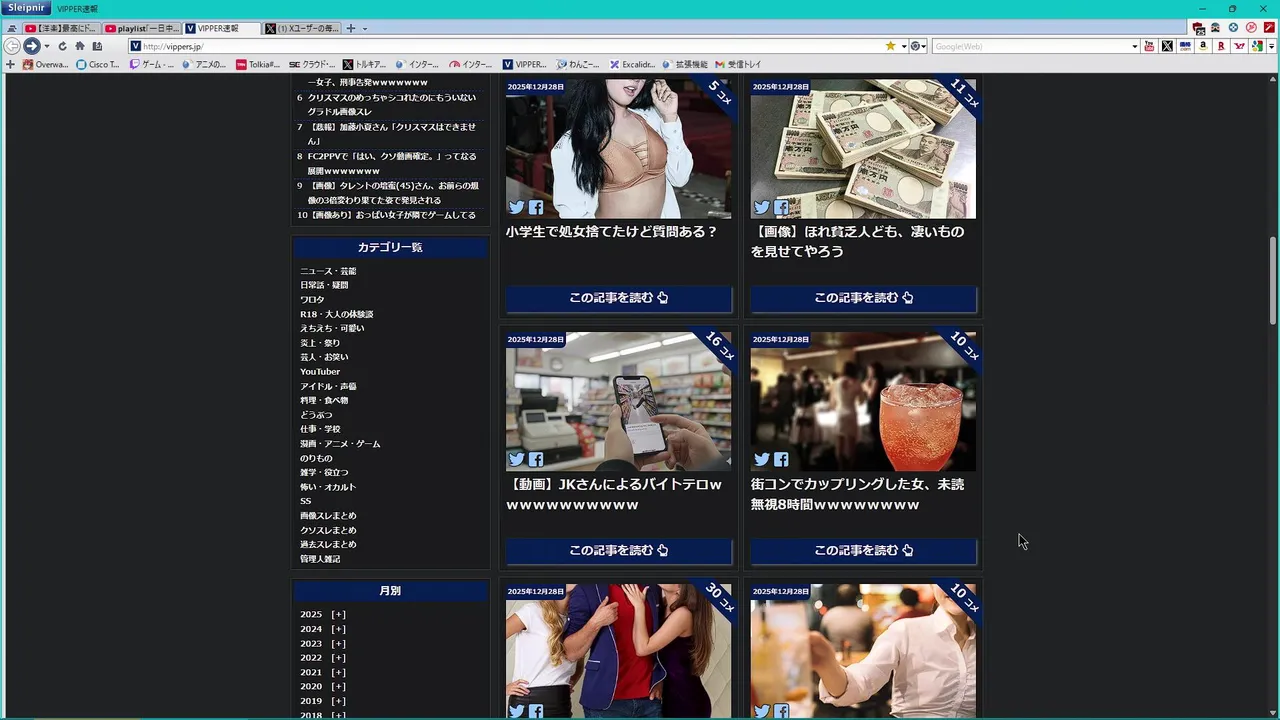Click the Google Maps search engine icon
This screenshot has height=720, width=1280.
click(1257, 46)
